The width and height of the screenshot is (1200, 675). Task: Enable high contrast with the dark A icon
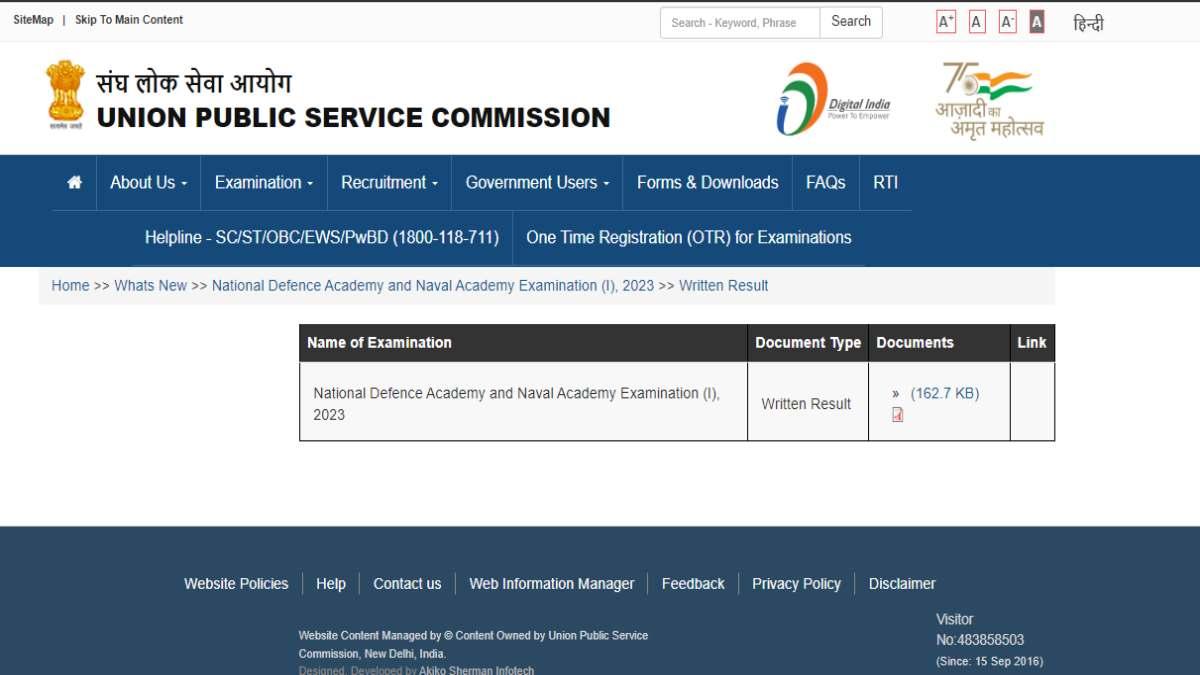click(x=1036, y=20)
